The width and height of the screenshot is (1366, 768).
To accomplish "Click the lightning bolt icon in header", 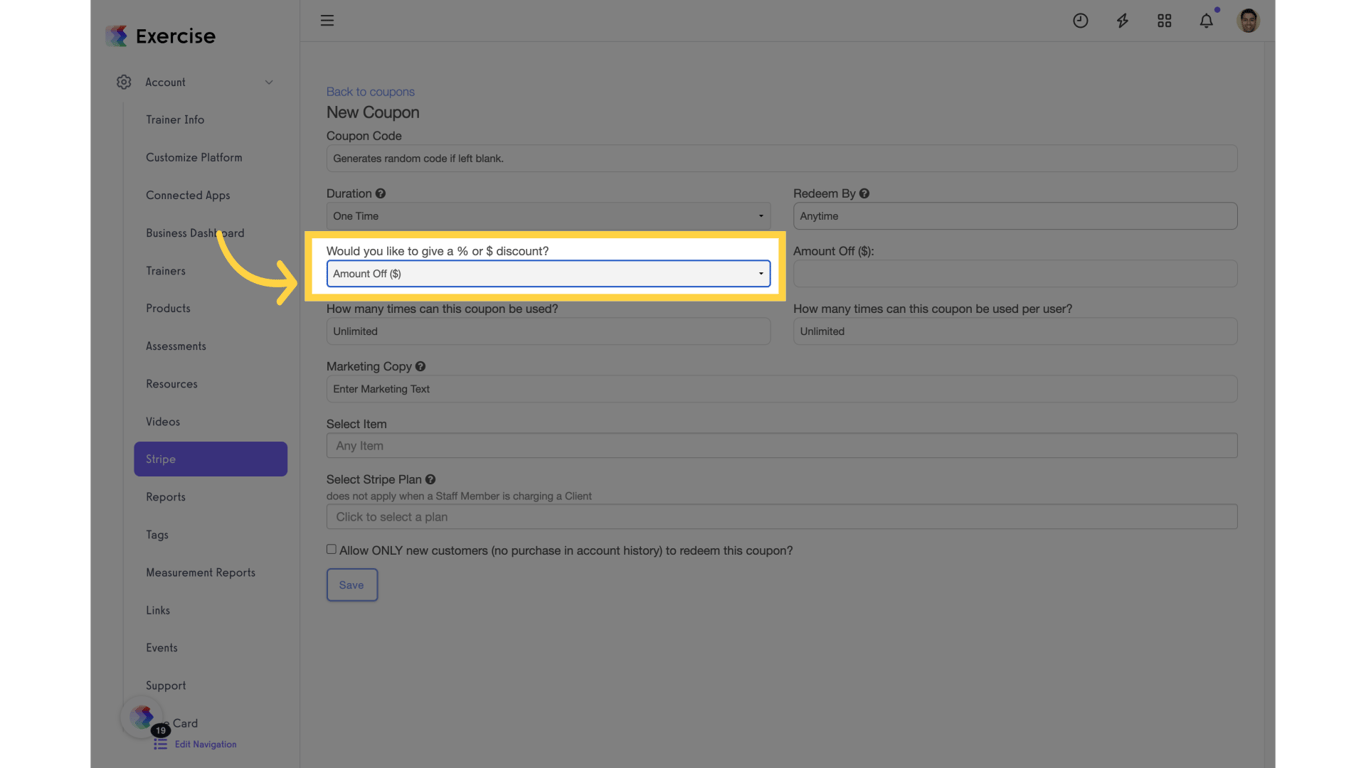I will (x=1122, y=20).
